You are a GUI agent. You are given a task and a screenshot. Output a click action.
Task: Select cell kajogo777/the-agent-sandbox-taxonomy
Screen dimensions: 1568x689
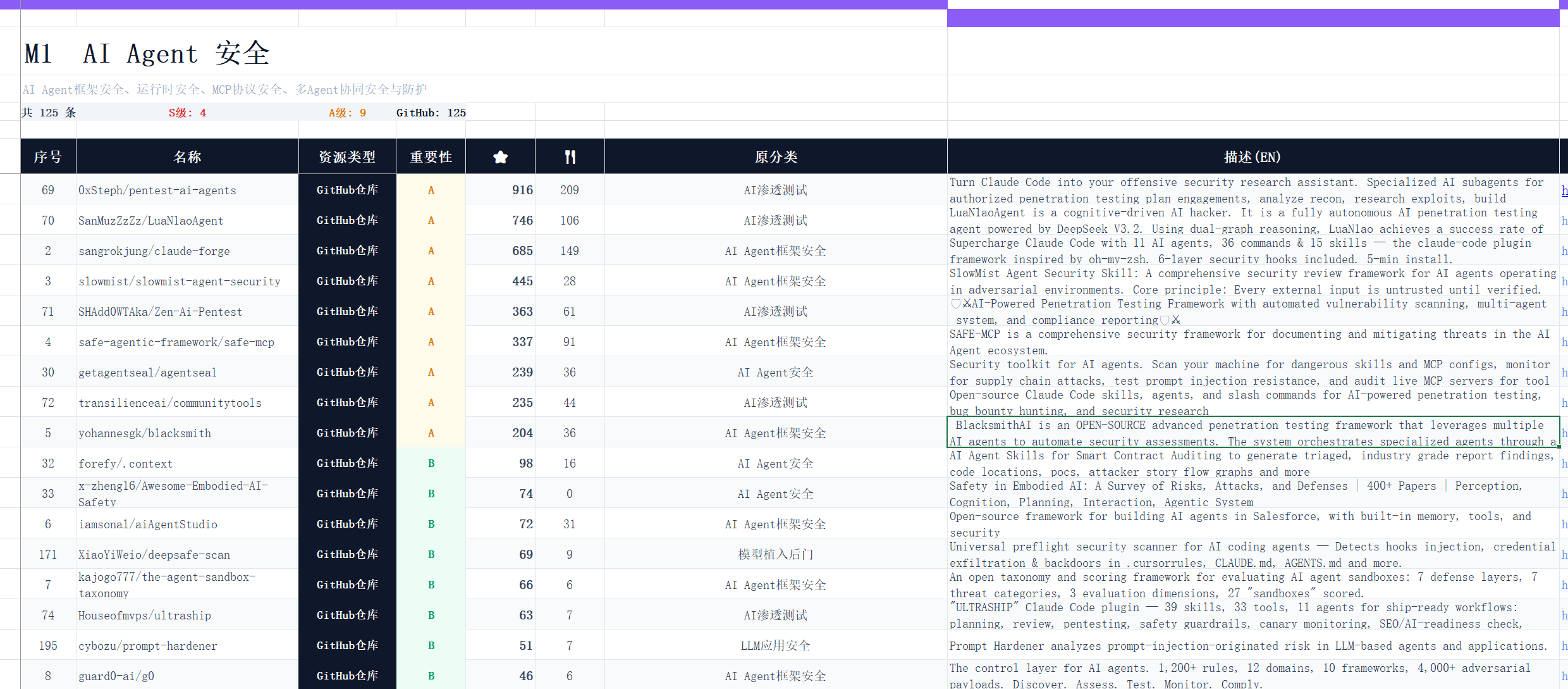pyautogui.click(x=187, y=585)
